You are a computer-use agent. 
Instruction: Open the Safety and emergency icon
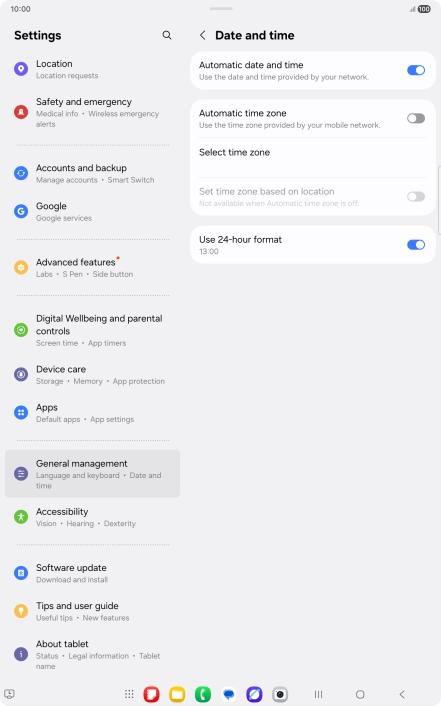21,112
